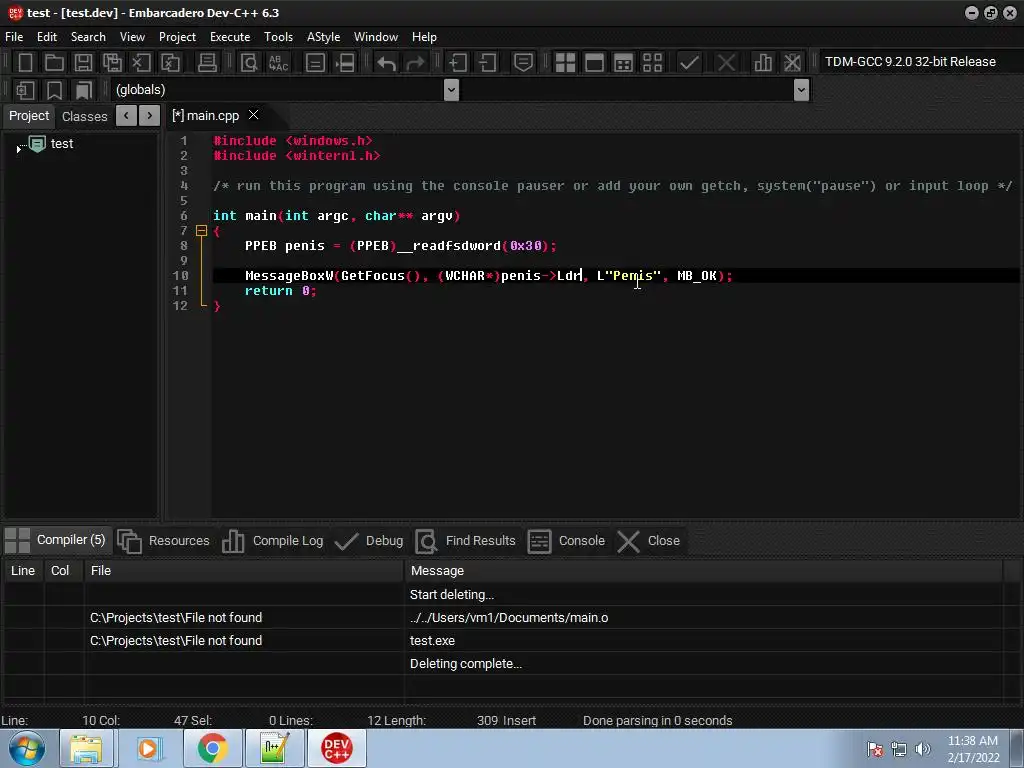Open the Help menu
The width and height of the screenshot is (1024, 768).
coord(424,37)
